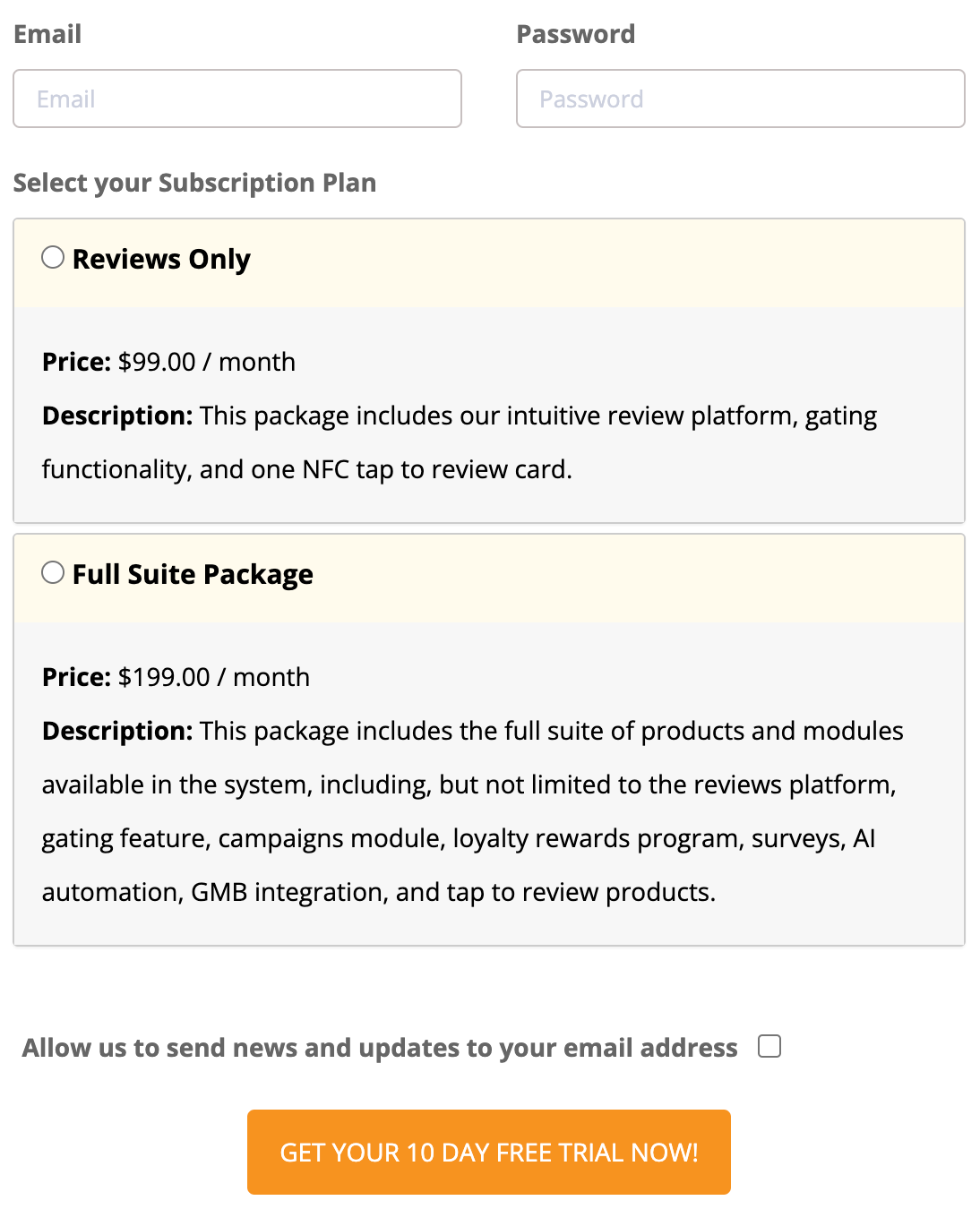Select the Full Suite Package plan
Screen dimensions: 980x1209
(54, 572)
